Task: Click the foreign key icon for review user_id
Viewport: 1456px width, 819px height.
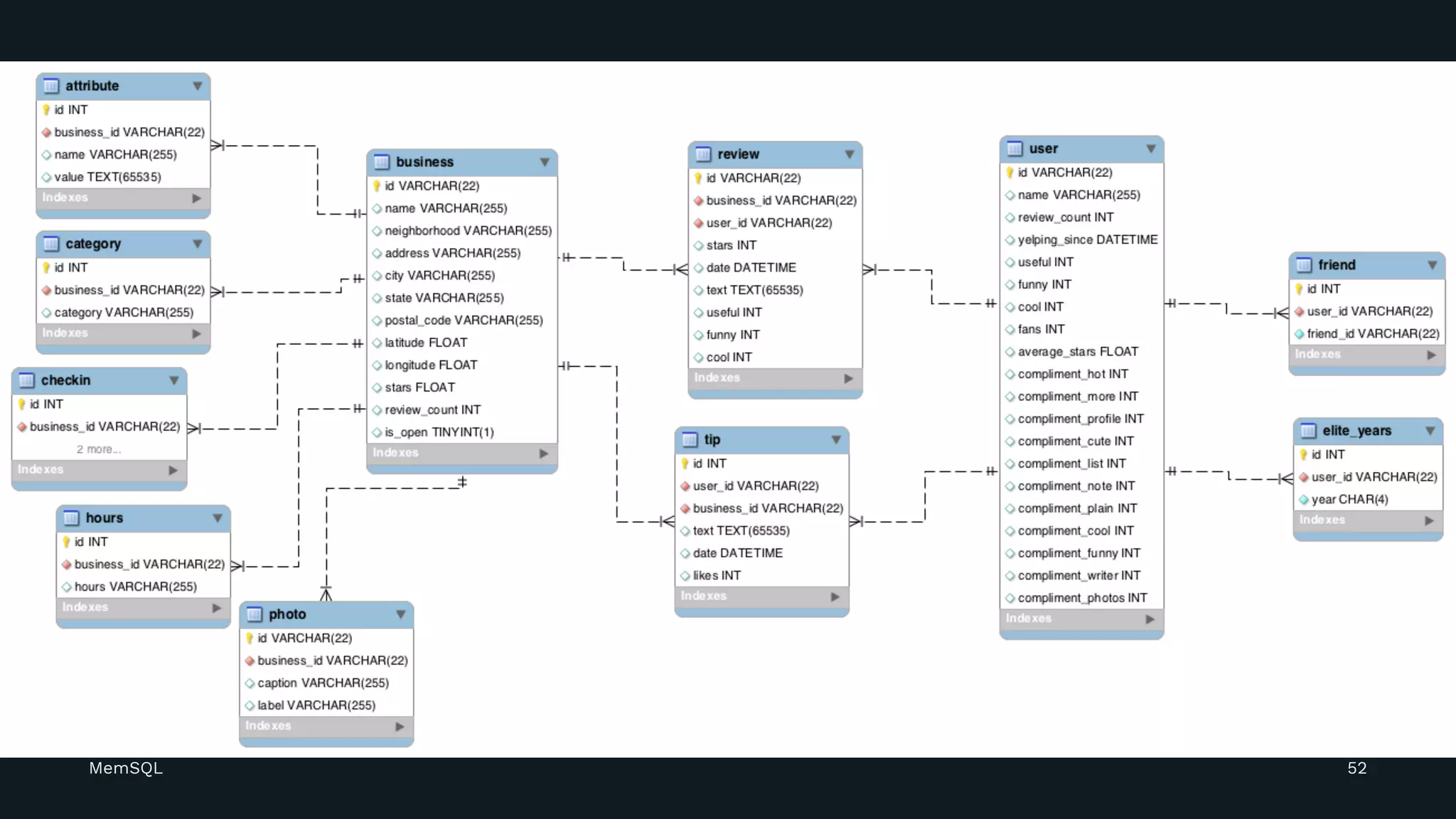Action: [698, 223]
